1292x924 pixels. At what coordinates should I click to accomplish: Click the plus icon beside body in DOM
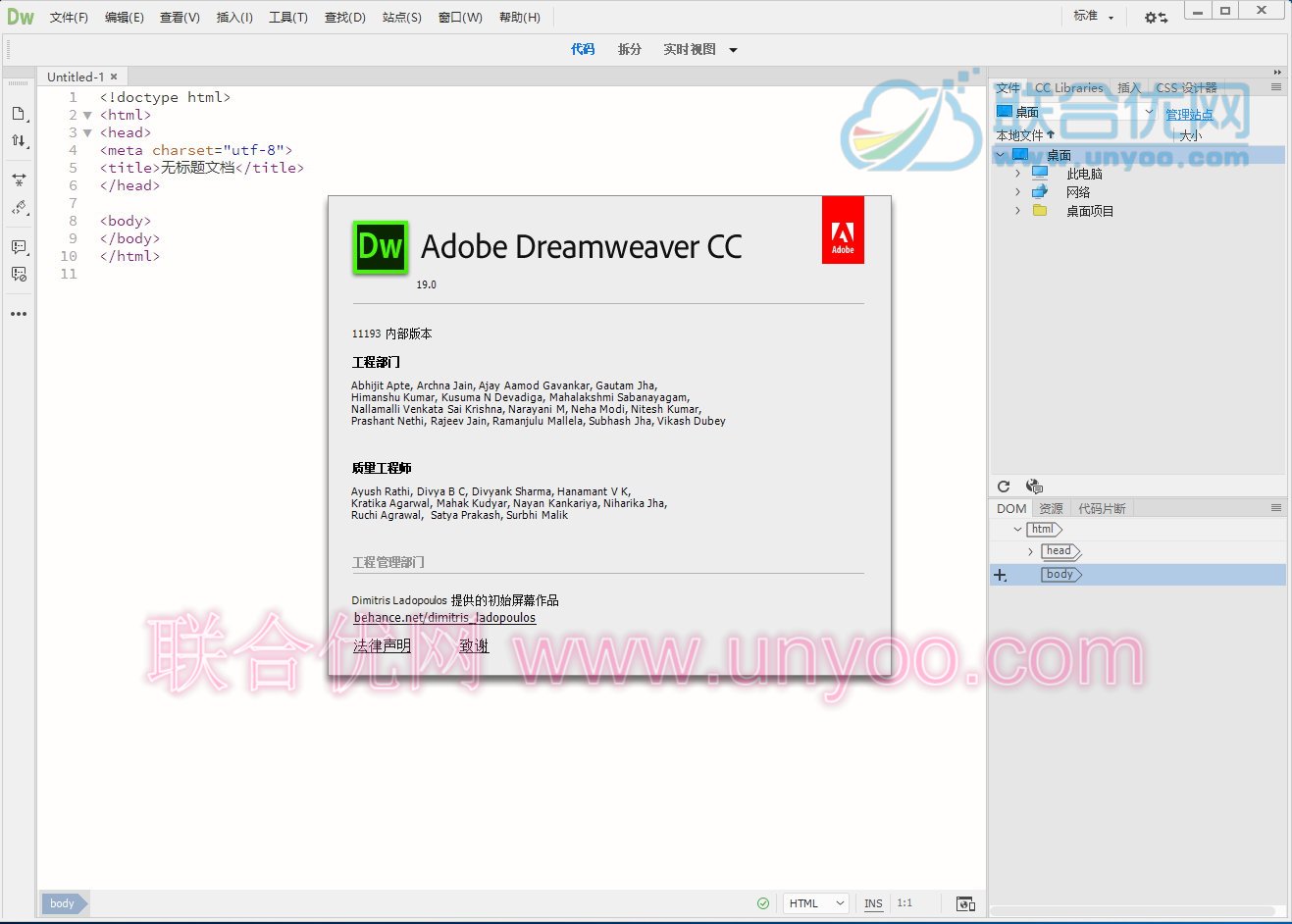pos(1001,576)
